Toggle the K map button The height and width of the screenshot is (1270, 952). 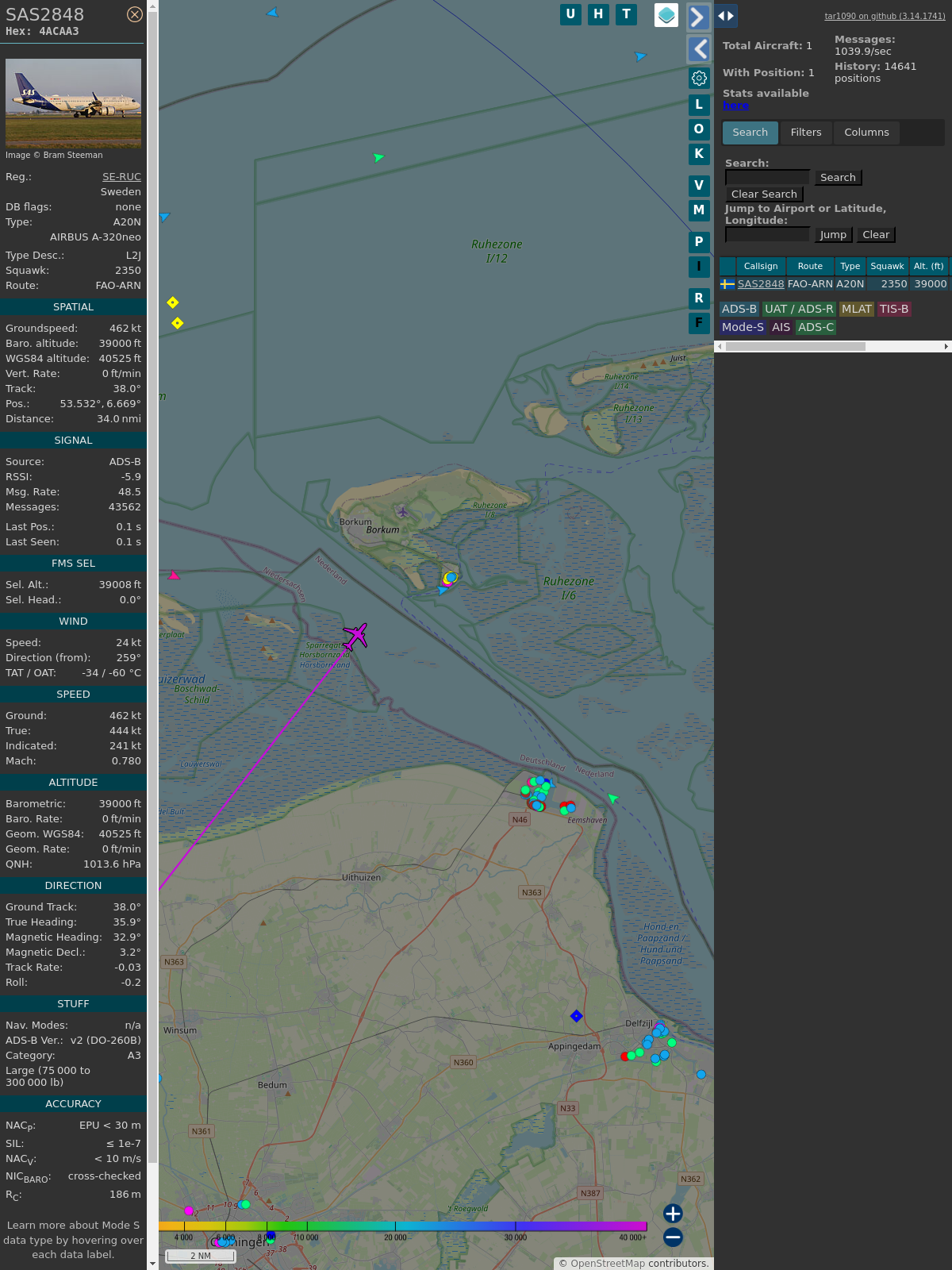699,153
